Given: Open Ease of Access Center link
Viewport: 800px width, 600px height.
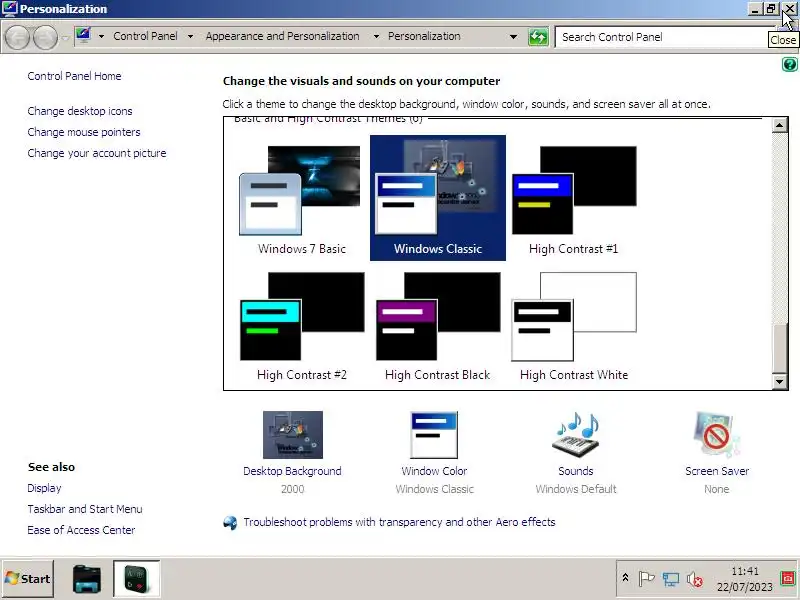Looking at the screenshot, I should click(81, 530).
